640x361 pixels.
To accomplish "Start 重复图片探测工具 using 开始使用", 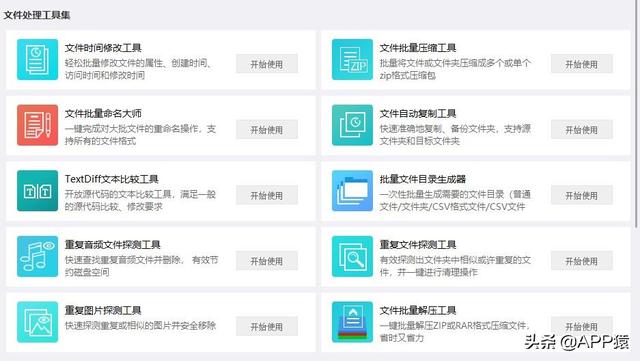I will coord(267,327).
